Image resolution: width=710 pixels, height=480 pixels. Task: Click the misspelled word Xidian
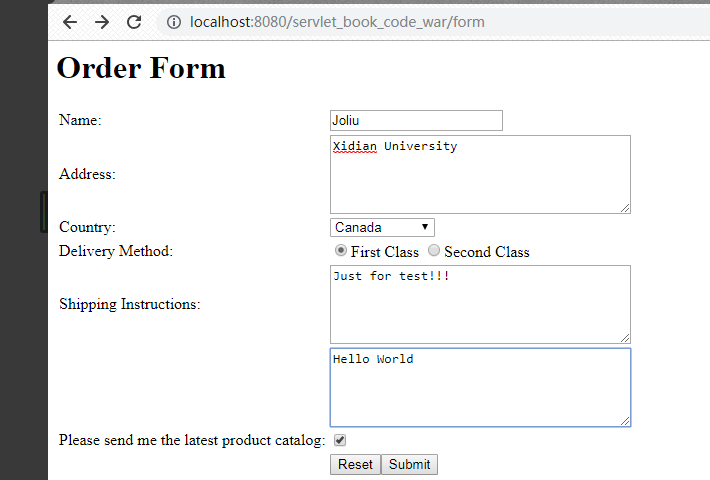354,146
